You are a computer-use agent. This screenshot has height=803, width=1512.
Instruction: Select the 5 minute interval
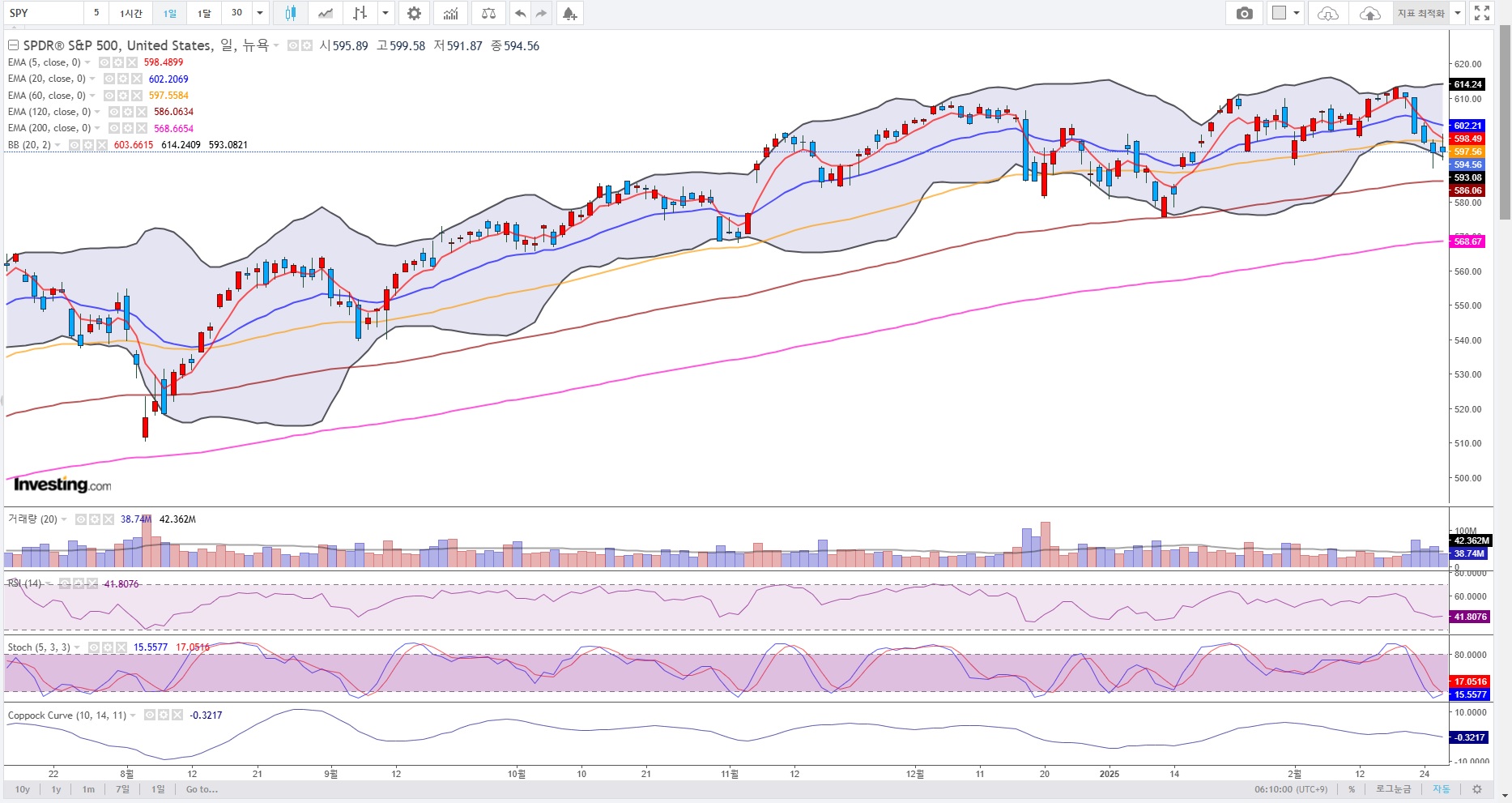point(96,13)
